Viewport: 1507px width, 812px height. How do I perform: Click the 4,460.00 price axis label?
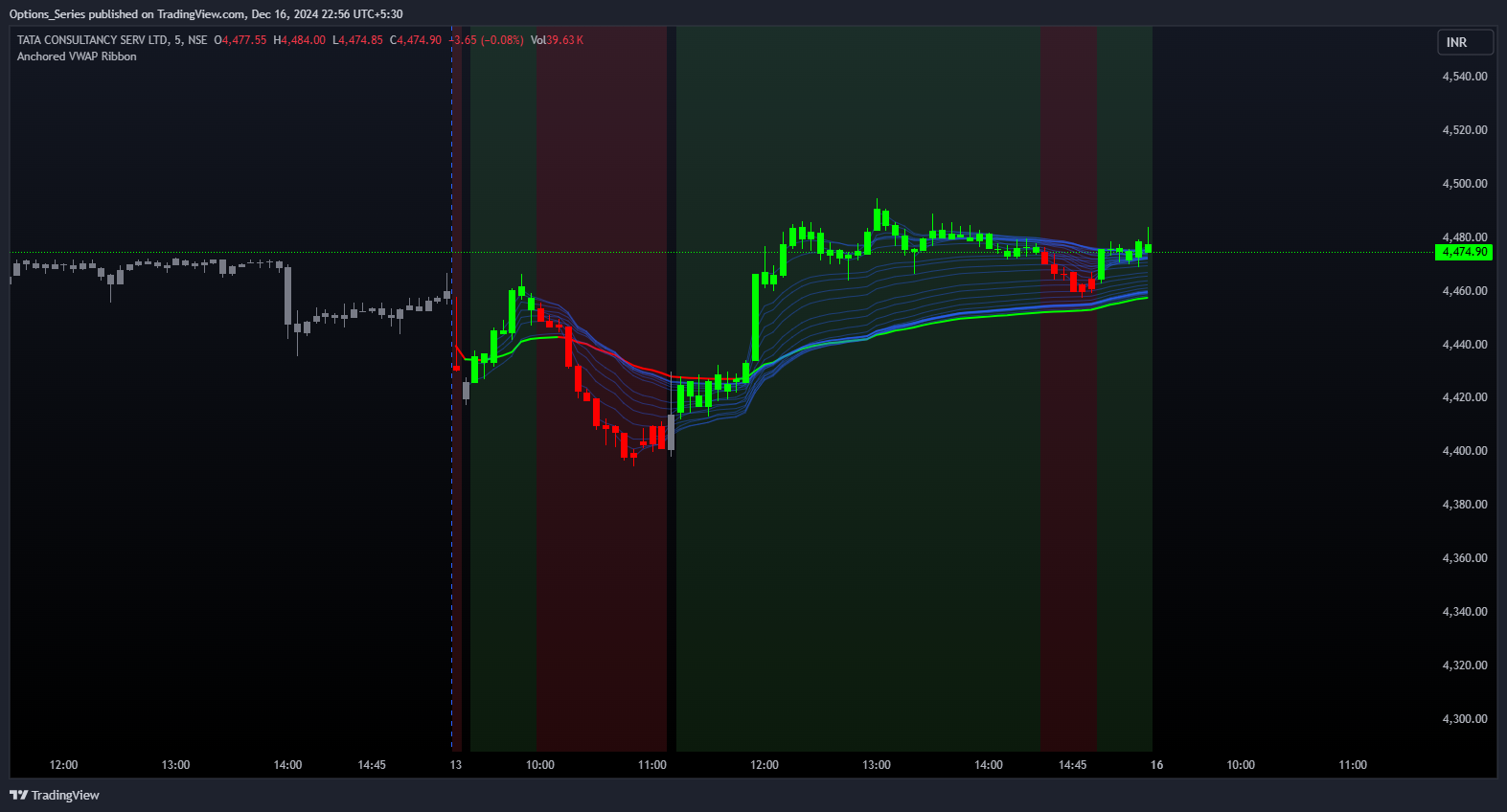tap(1465, 291)
